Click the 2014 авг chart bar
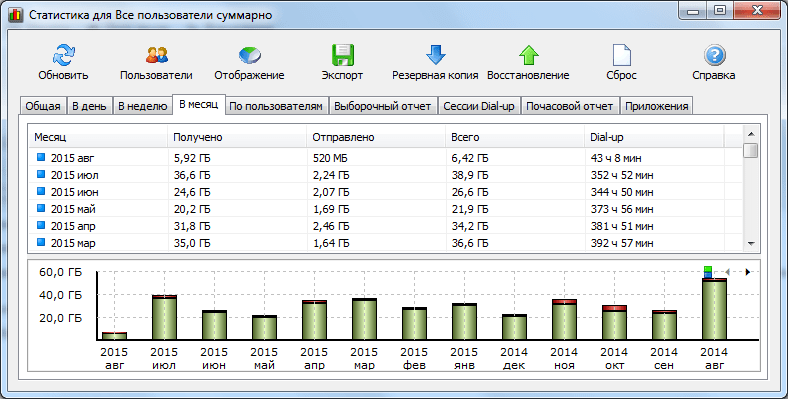 [x=714, y=309]
